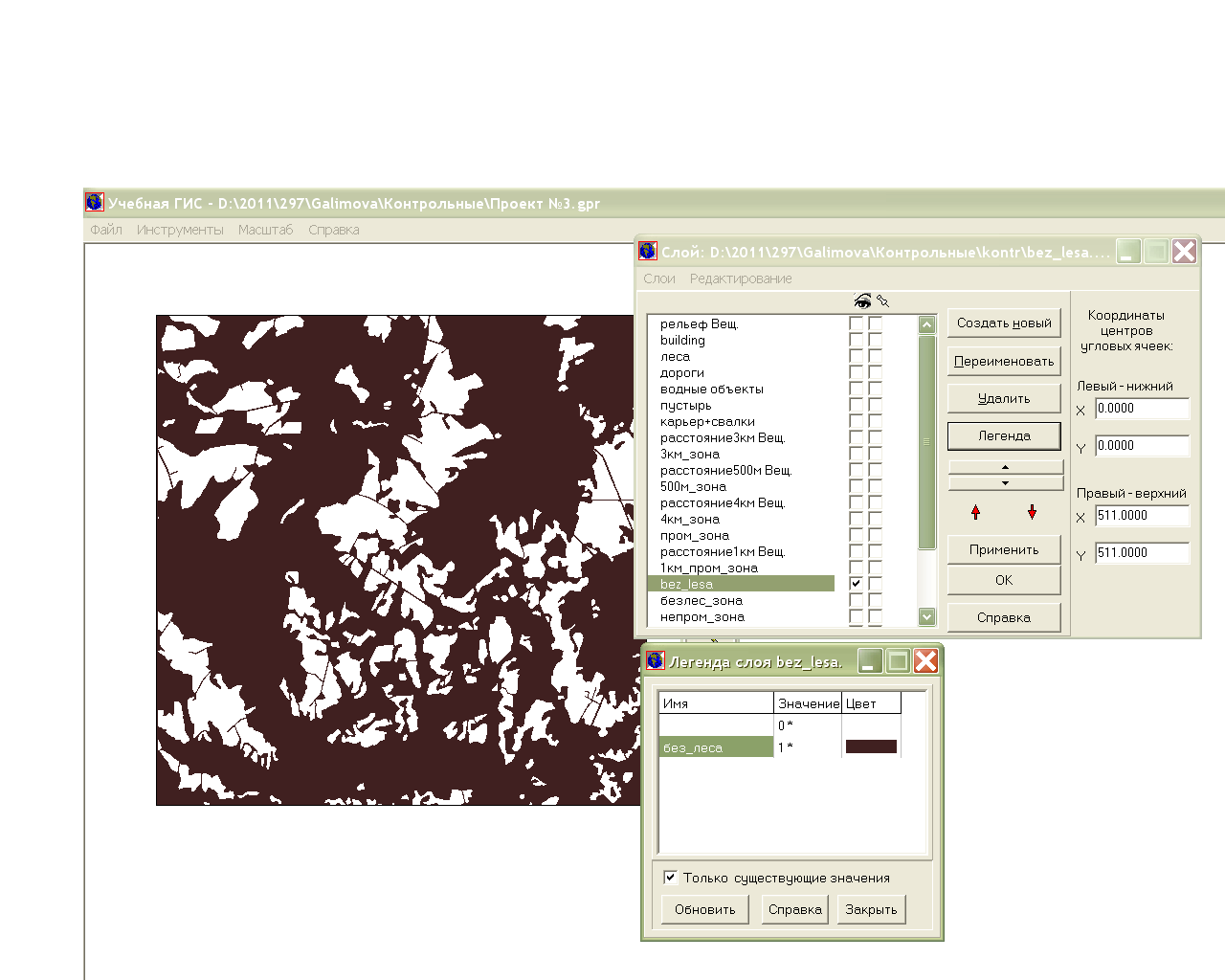This screenshot has height=980, width=1225.
Task: Show the непром_зона layer
Action: point(856,617)
